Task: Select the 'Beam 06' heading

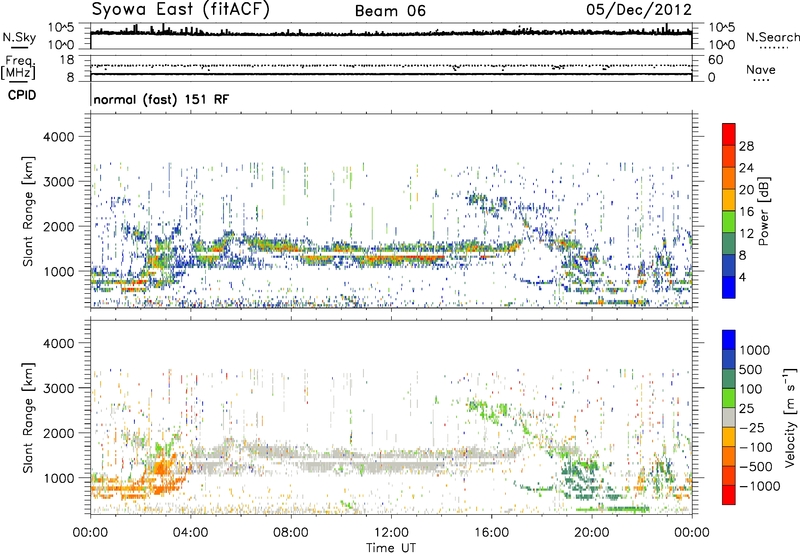Action: click(x=390, y=11)
